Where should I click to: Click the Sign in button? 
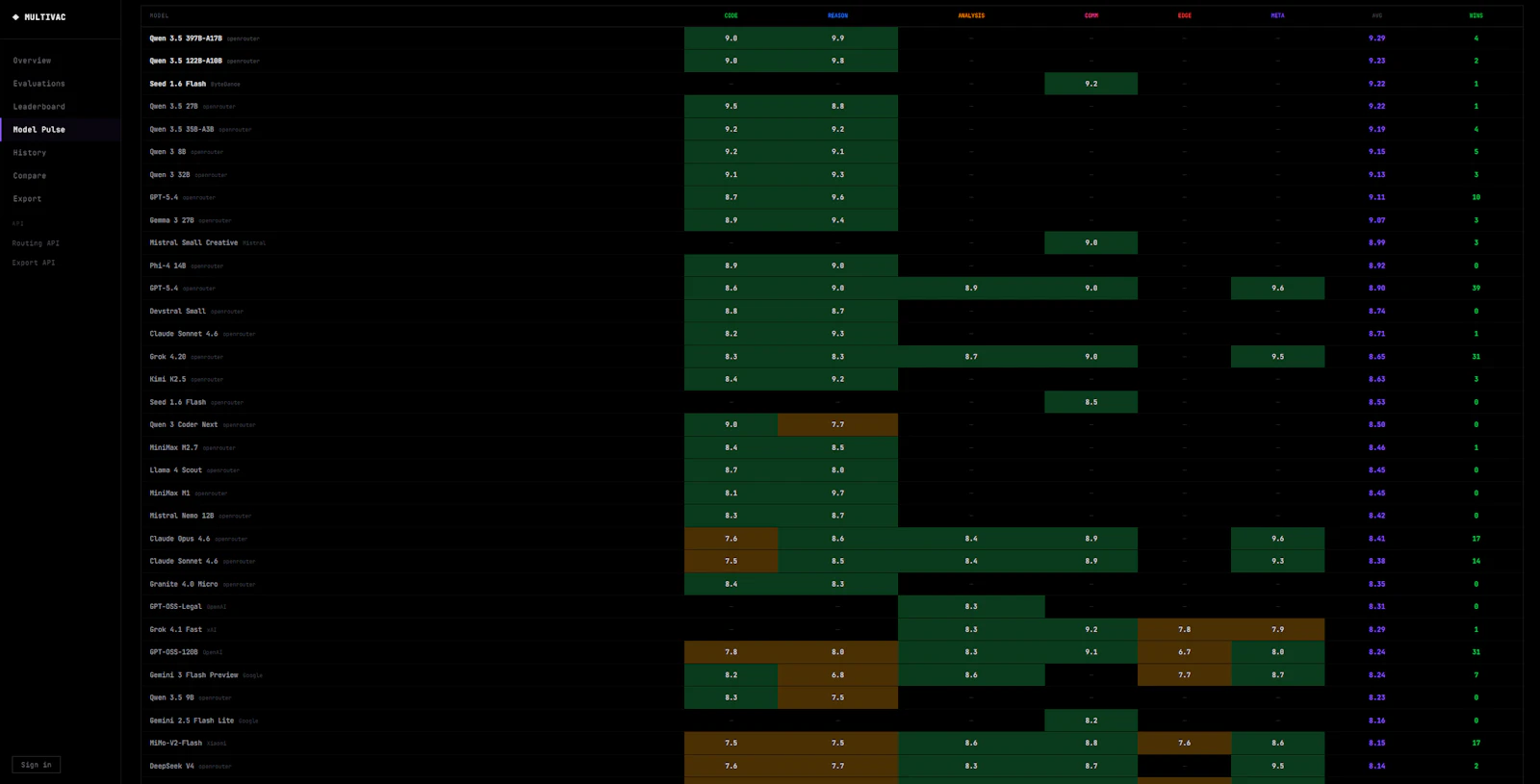[x=37, y=765]
